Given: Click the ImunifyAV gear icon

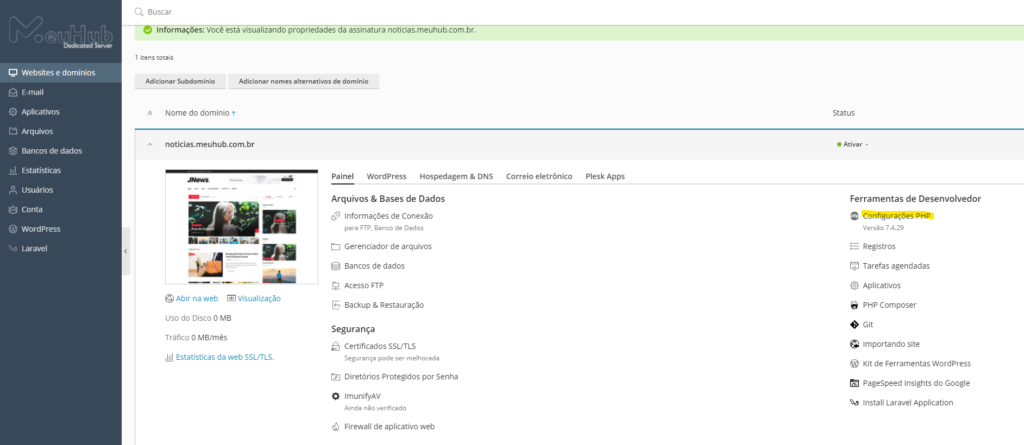Looking at the screenshot, I should click(336, 397).
